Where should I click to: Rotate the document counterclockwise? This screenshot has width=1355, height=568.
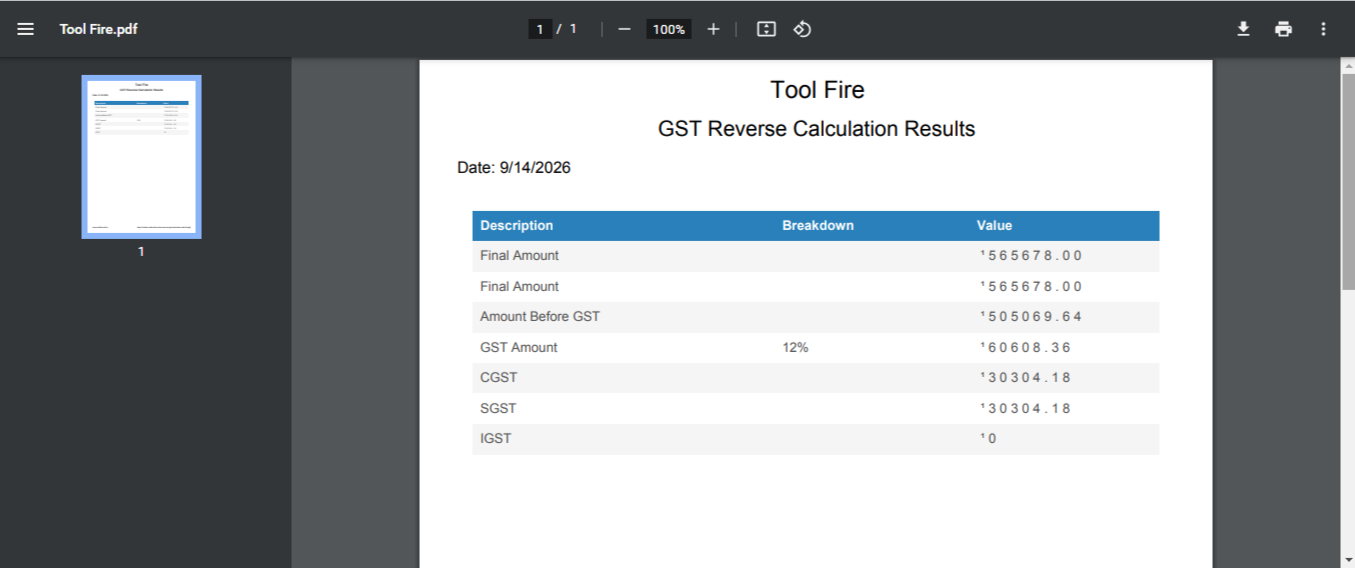[802, 29]
